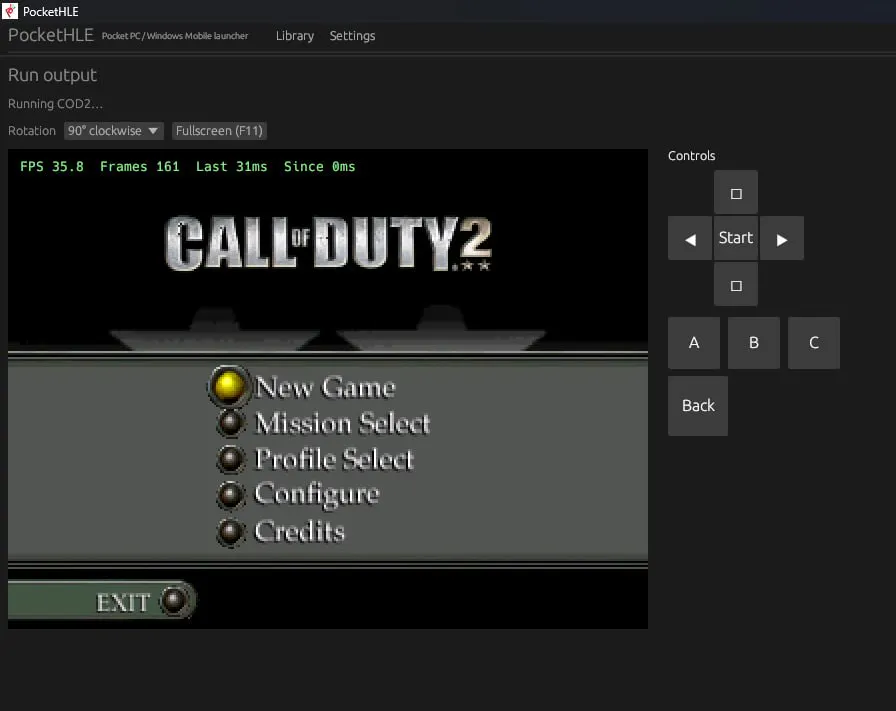Click the PocketHLE app icon in title bar

tap(10, 11)
